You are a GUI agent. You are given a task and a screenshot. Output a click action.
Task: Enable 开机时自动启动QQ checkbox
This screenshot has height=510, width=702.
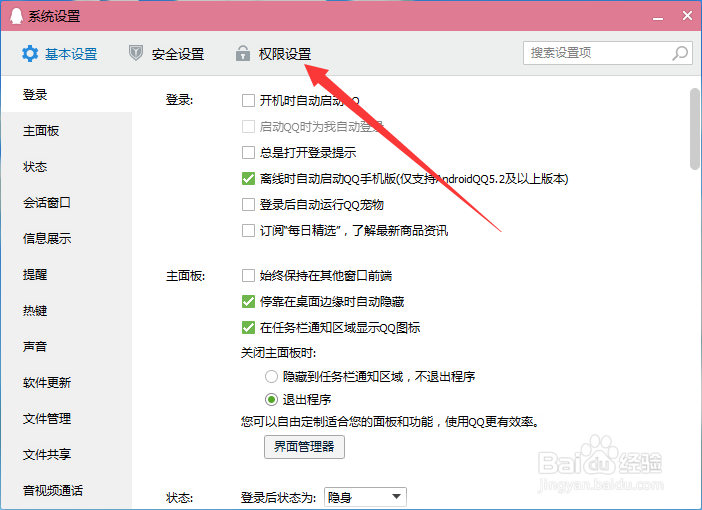tap(248, 100)
